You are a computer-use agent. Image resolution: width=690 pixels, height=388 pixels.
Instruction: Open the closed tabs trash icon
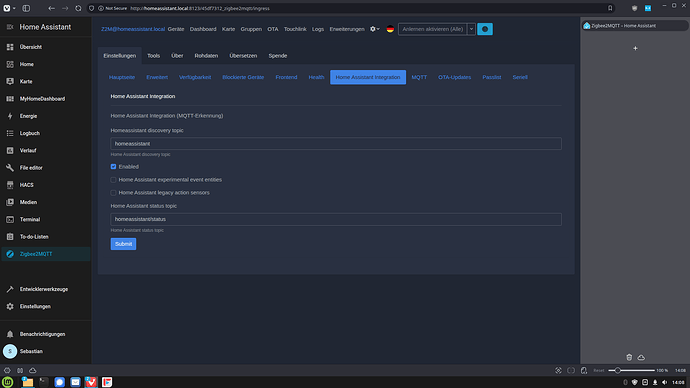[629, 357]
